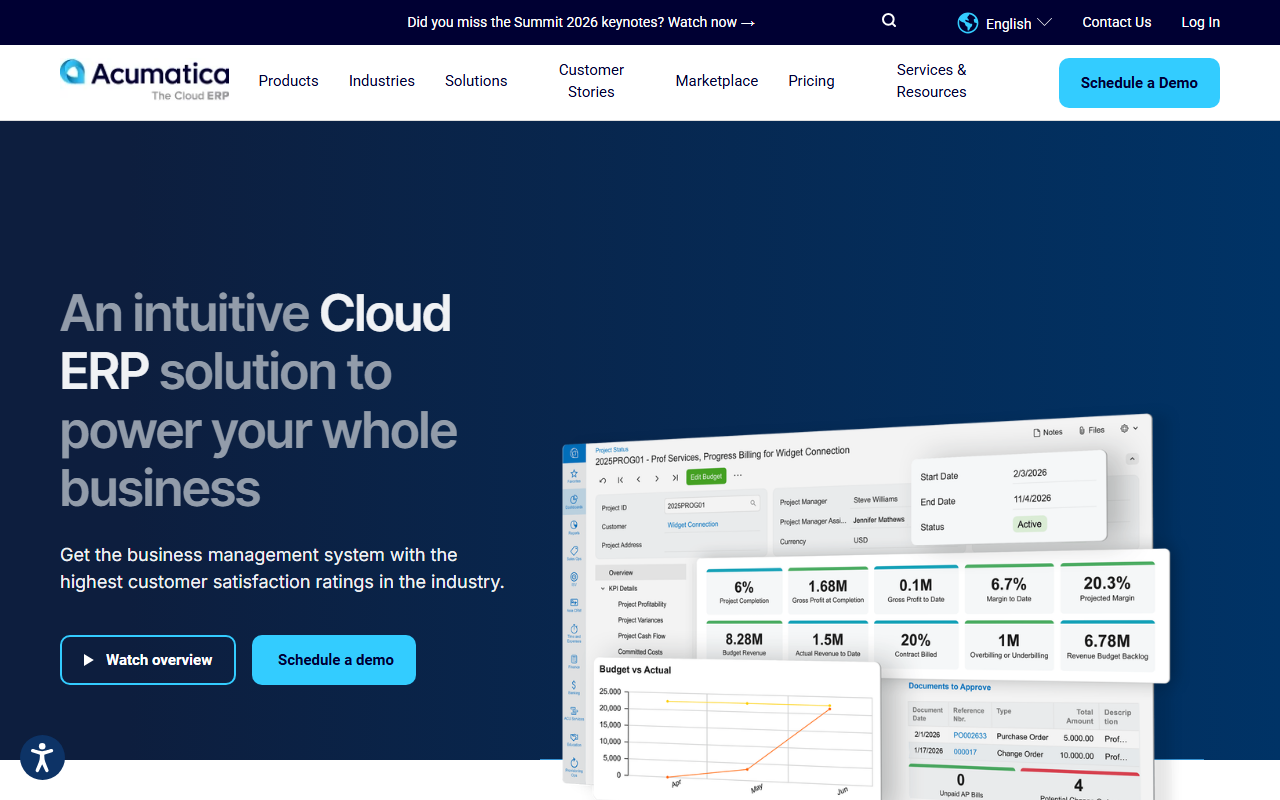Open the dashboard gear settings dropdown
This screenshot has width=1280, height=800.
coord(1129,428)
